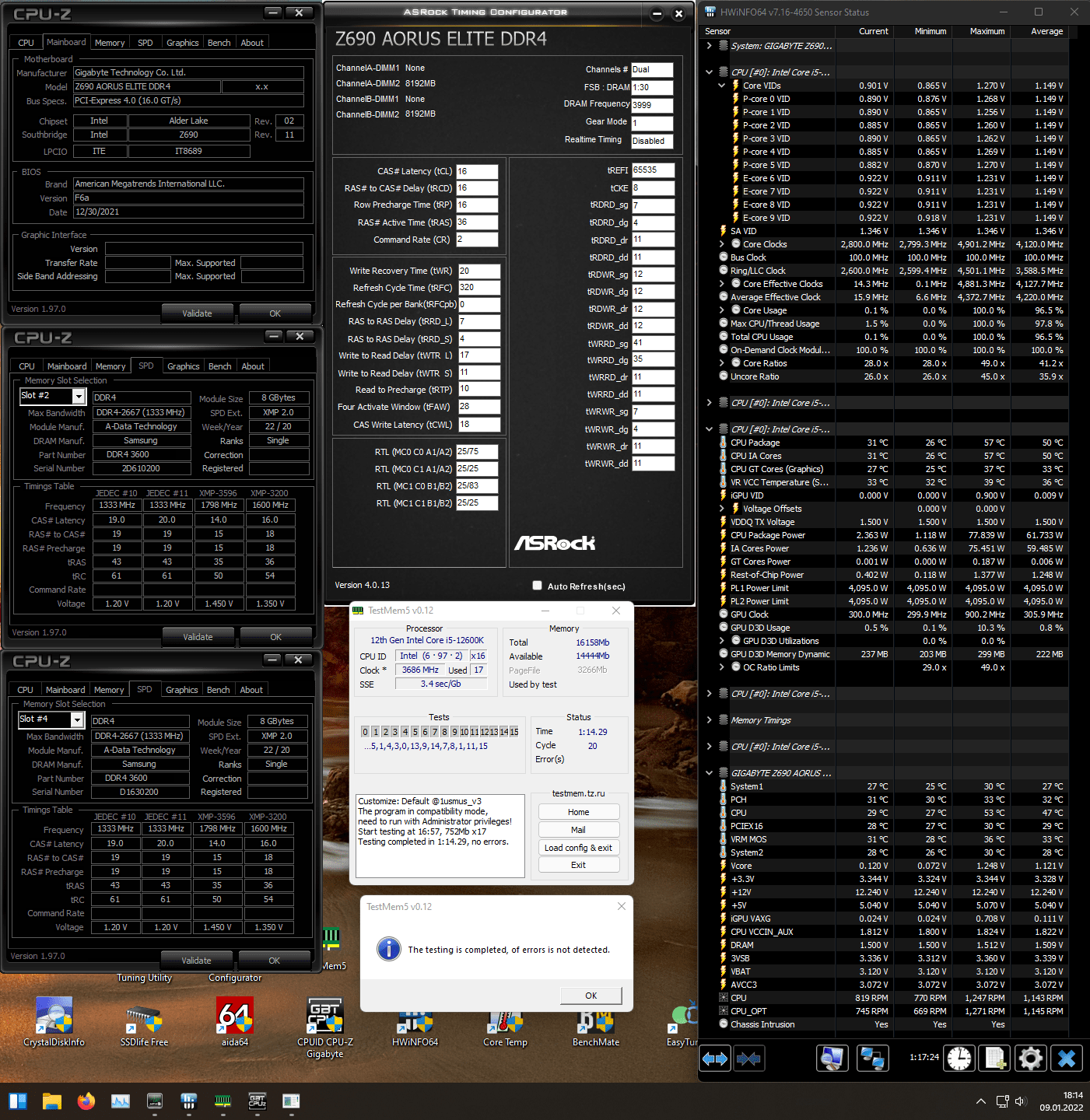
Task: Click HWiNFO Maximum column header
Action: 987,31
